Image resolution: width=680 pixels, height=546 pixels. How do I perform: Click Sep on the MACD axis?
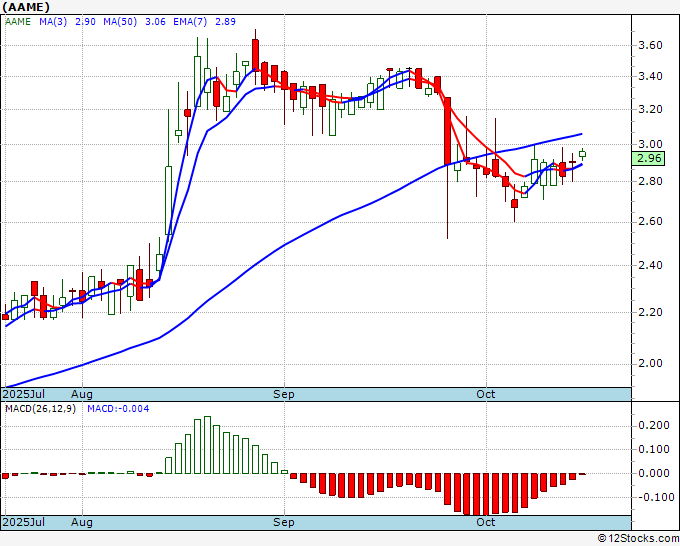(x=284, y=522)
